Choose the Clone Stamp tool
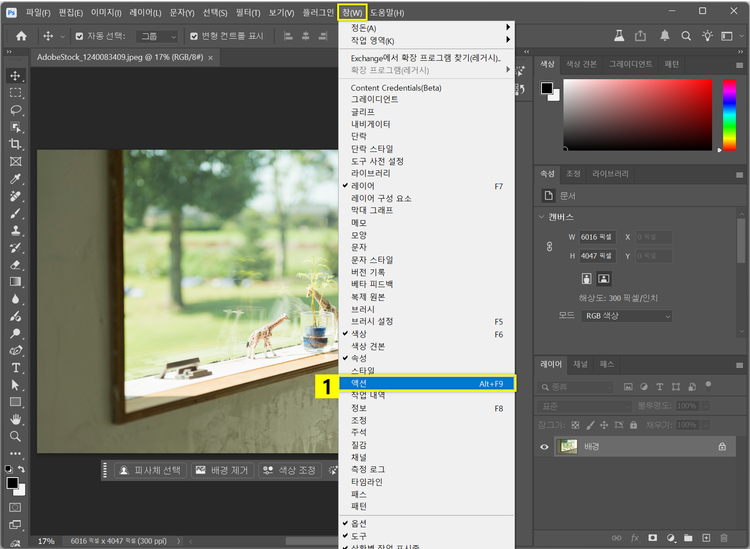Image resolution: width=750 pixels, height=549 pixels. (15, 230)
